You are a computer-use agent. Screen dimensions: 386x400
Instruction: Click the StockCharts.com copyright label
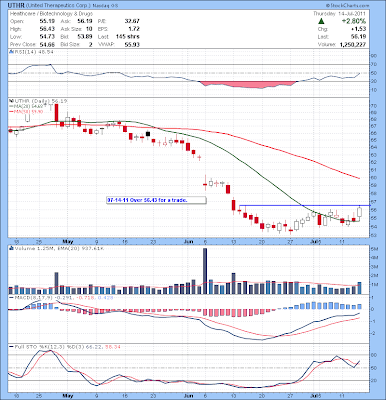[x=347, y=6]
